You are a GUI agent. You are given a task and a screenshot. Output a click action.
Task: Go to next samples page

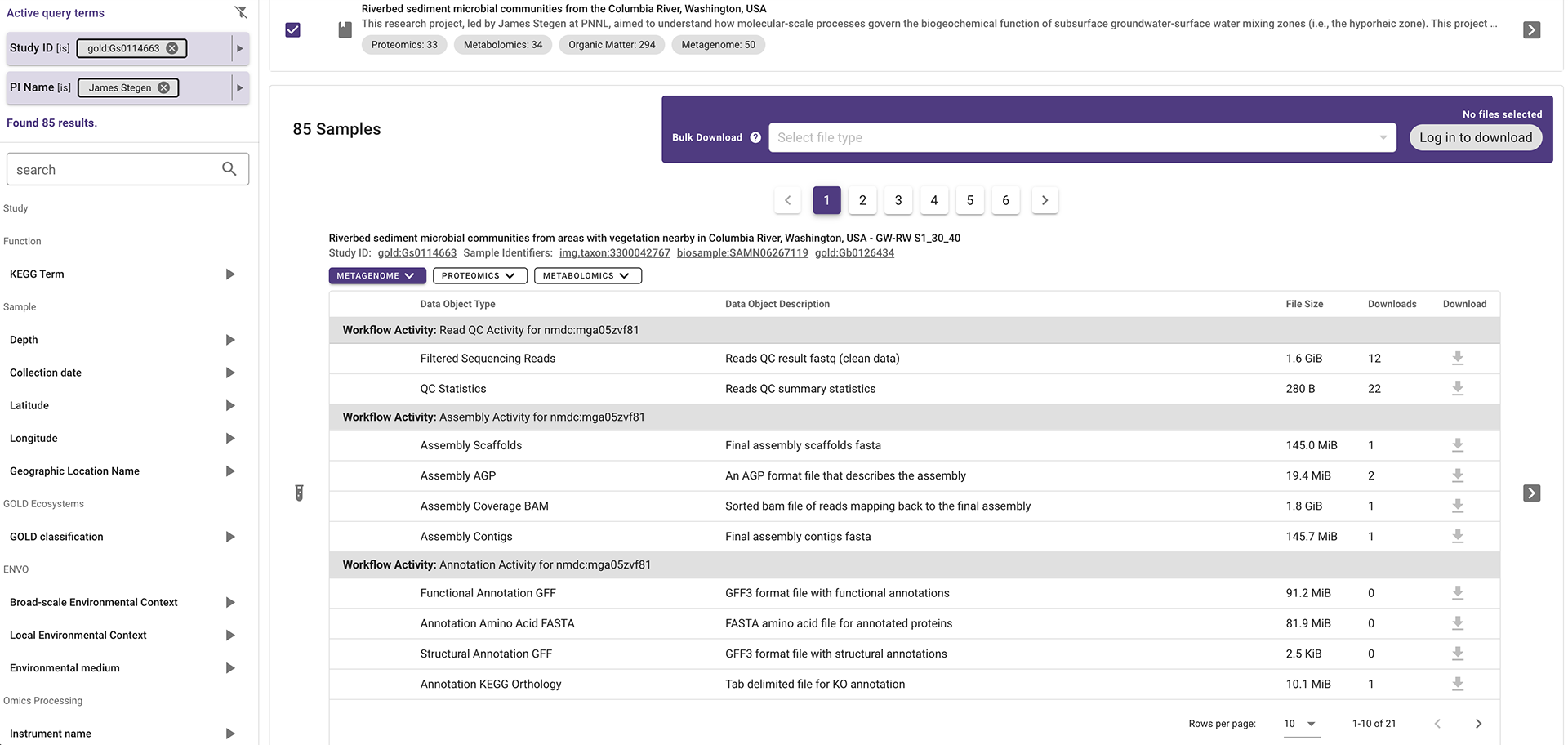[x=1045, y=200]
